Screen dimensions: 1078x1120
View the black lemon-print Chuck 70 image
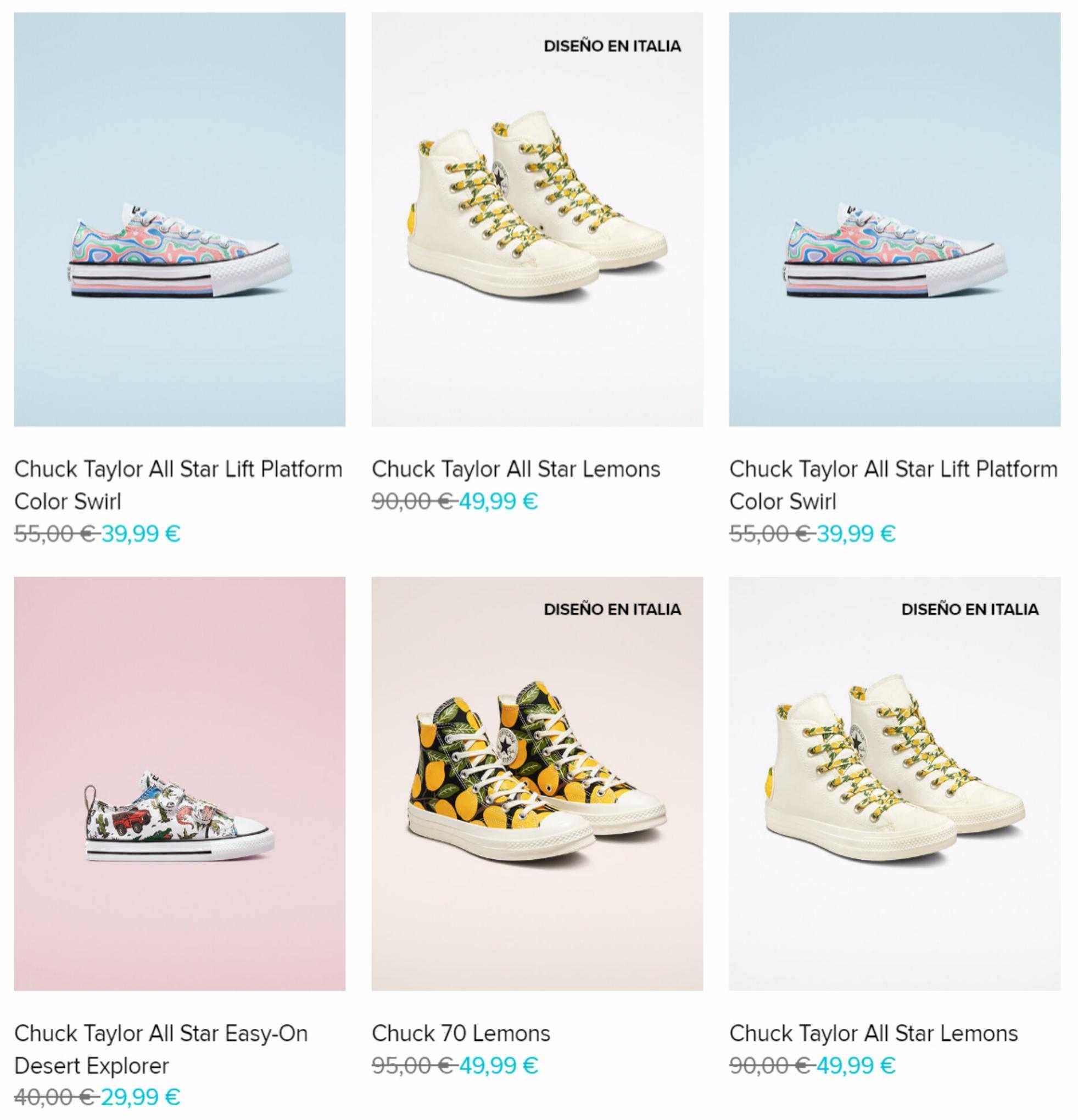(537, 783)
